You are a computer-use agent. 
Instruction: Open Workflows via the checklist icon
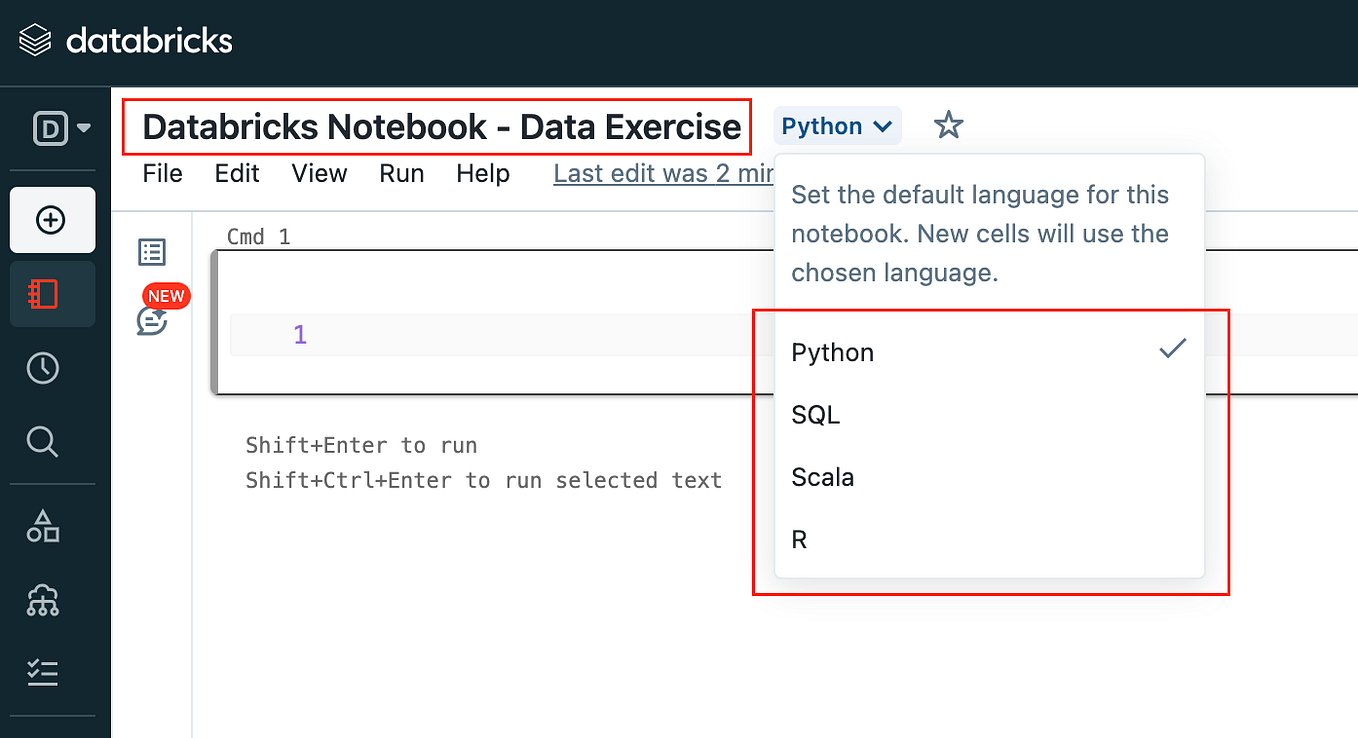(42, 672)
